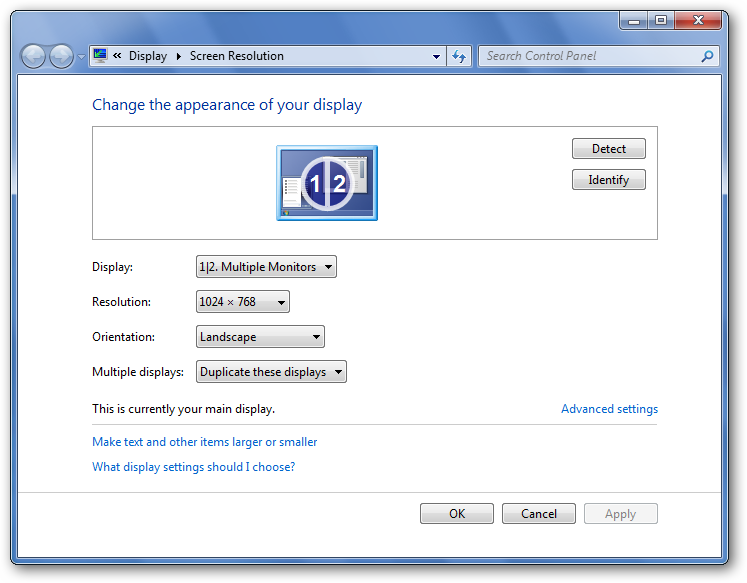Click the heading Change the appearance of your display

tap(227, 105)
